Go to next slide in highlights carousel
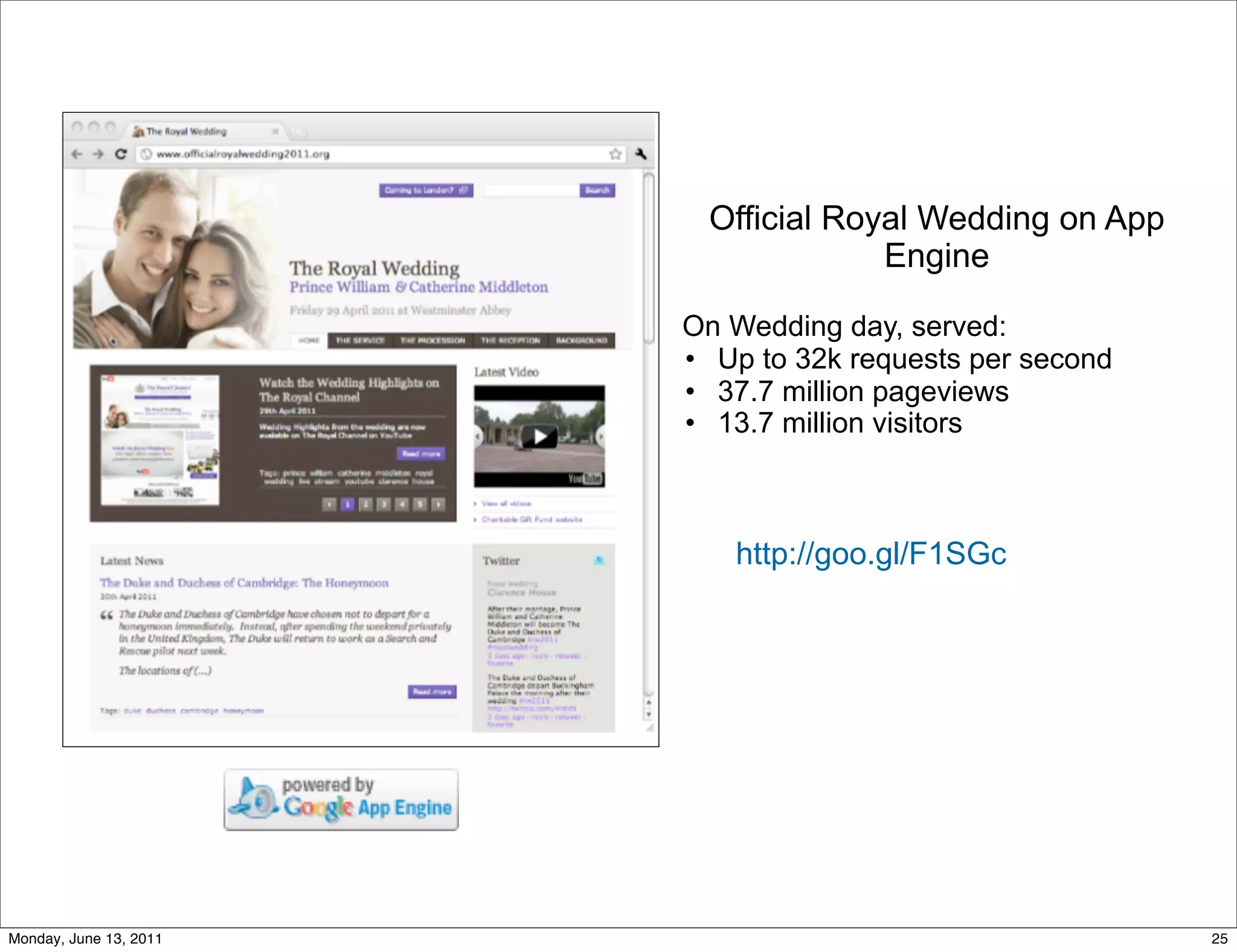The width and height of the screenshot is (1237, 952). (438, 504)
